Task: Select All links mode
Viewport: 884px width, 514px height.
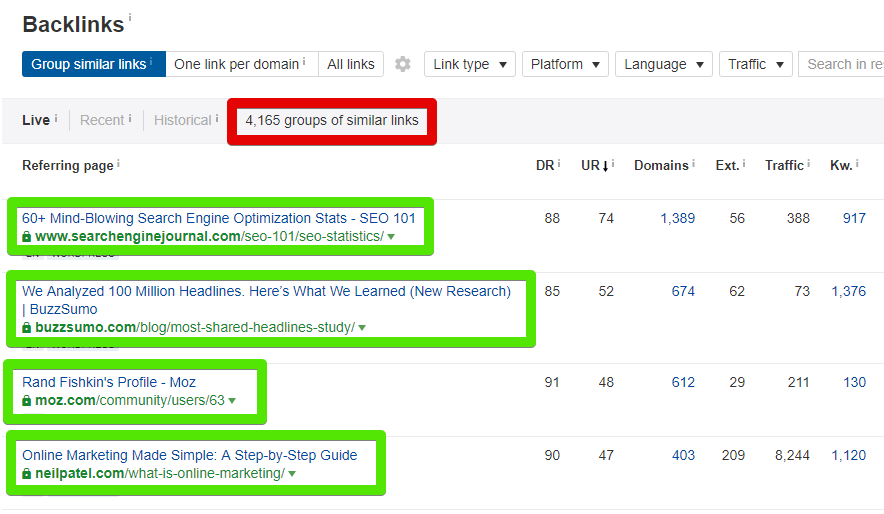Action: click(351, 64)
